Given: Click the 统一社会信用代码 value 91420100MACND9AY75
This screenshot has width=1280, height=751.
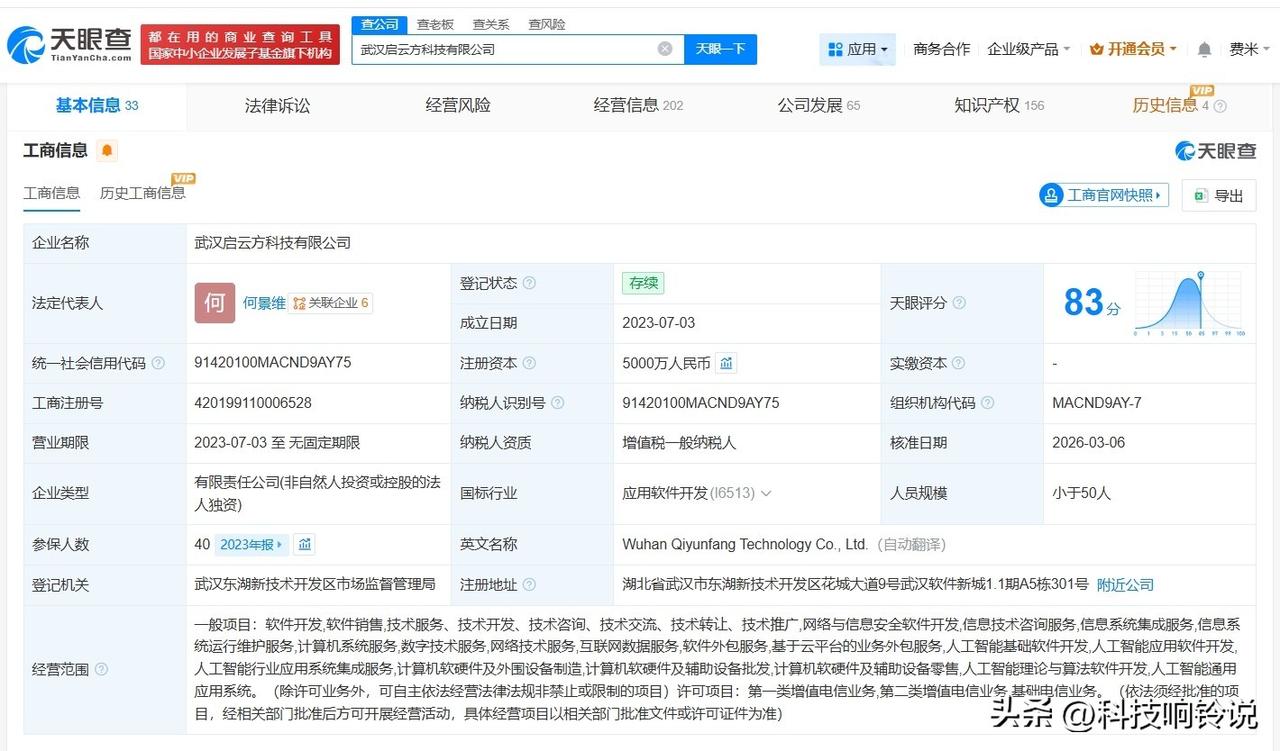Looking at the screenshot, I should tap(273, 363).
